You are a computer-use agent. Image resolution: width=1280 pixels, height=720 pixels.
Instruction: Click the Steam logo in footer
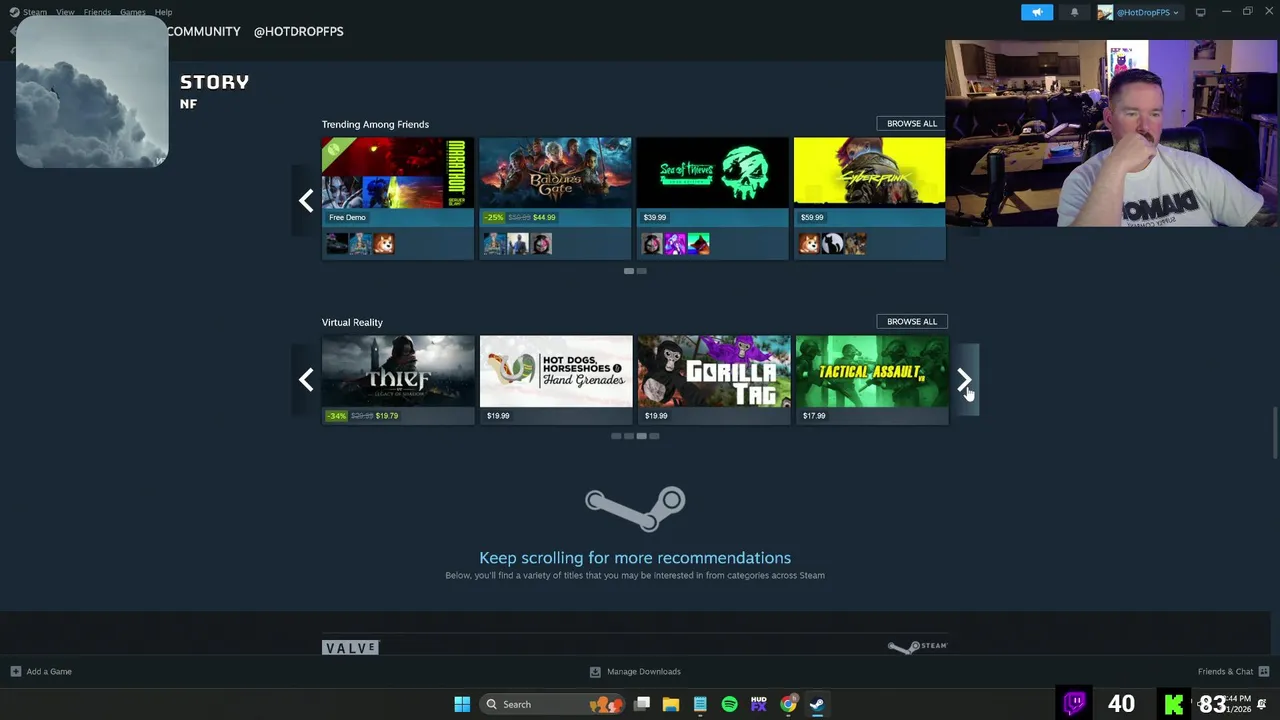pyautogui.click(x=917, y=647)
